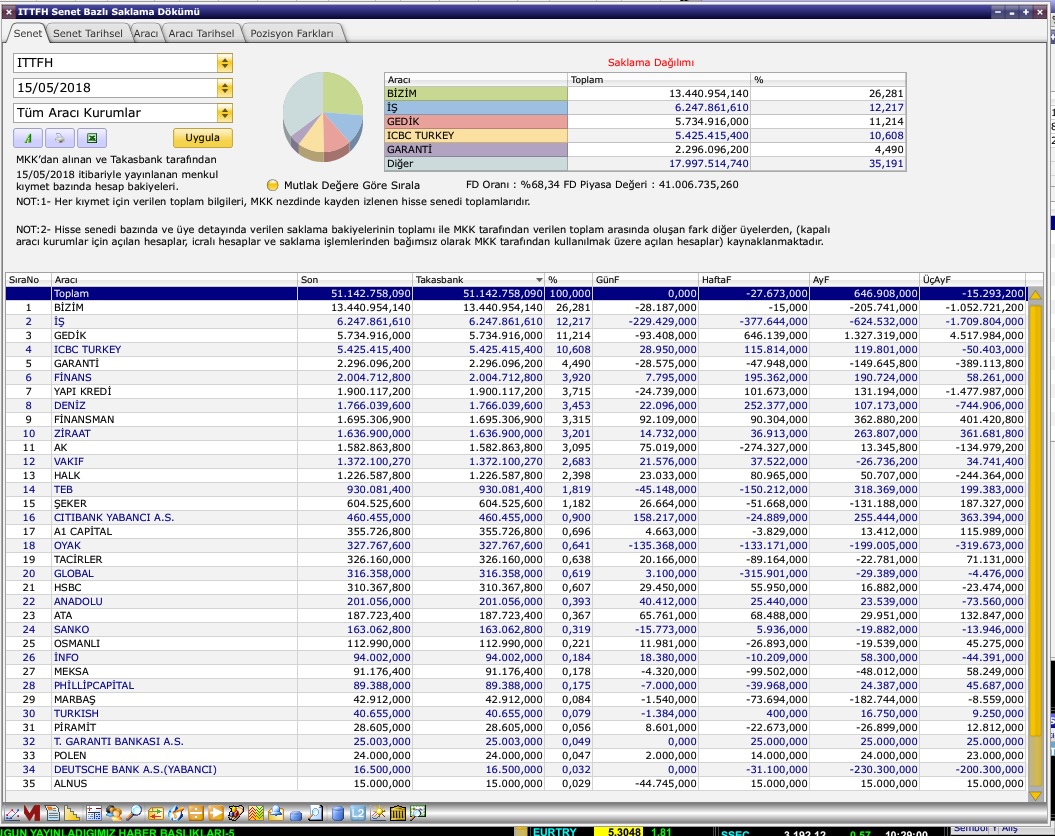Open the 15/05/2018 date dropdown arrows
The width and height of the screenshot is (1055, 836).
click(225, 88)
